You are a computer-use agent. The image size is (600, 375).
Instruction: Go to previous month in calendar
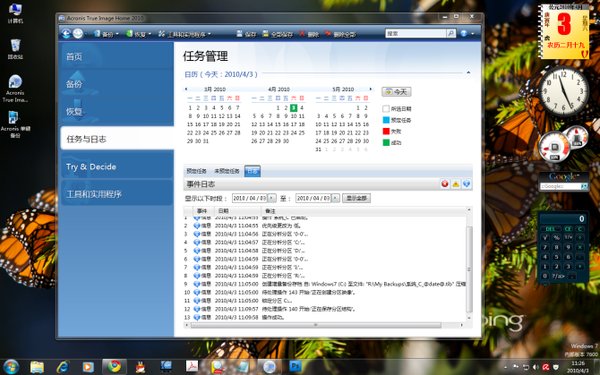186,89
